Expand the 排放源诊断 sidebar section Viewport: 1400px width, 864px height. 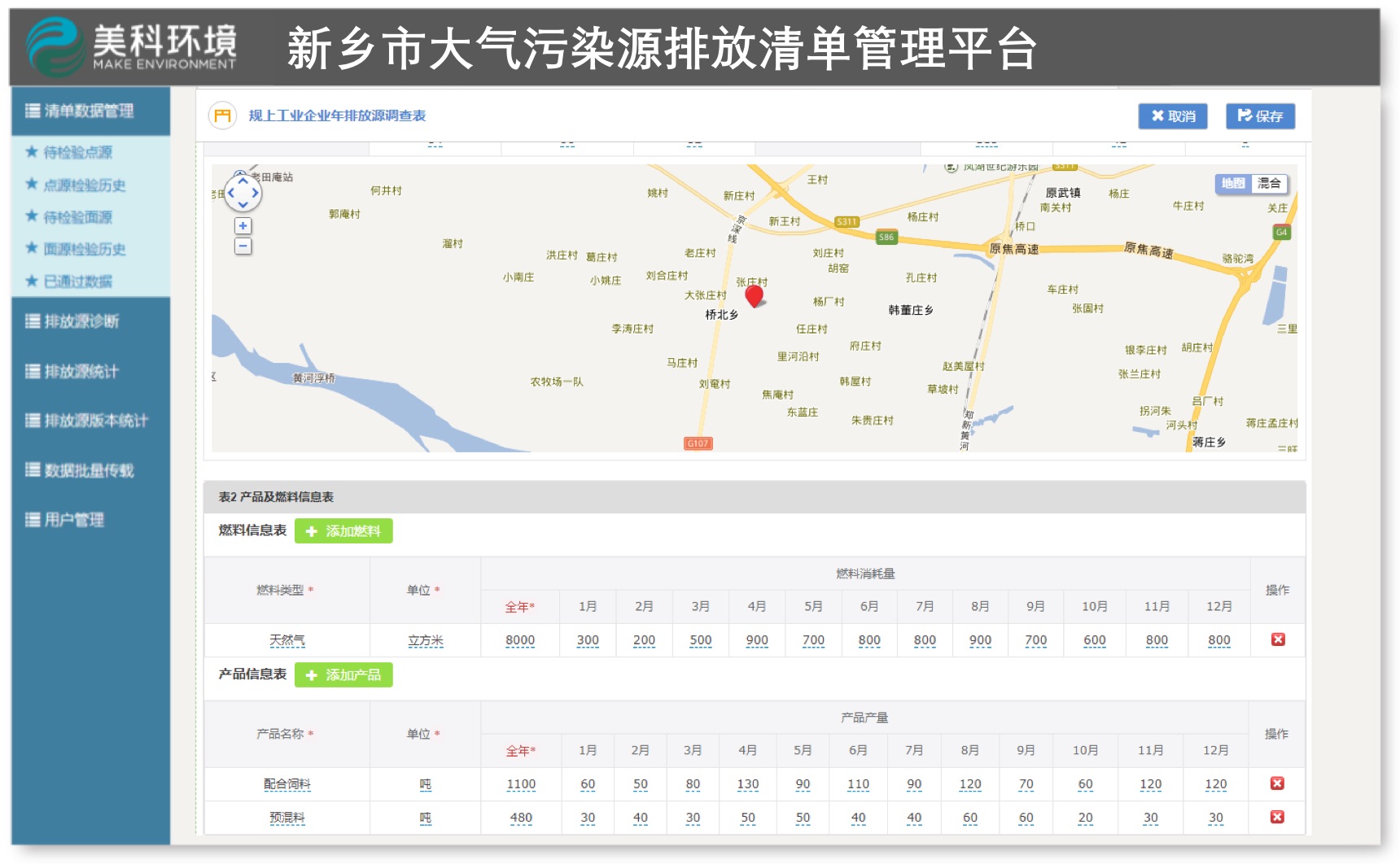(x=81, y=321)
